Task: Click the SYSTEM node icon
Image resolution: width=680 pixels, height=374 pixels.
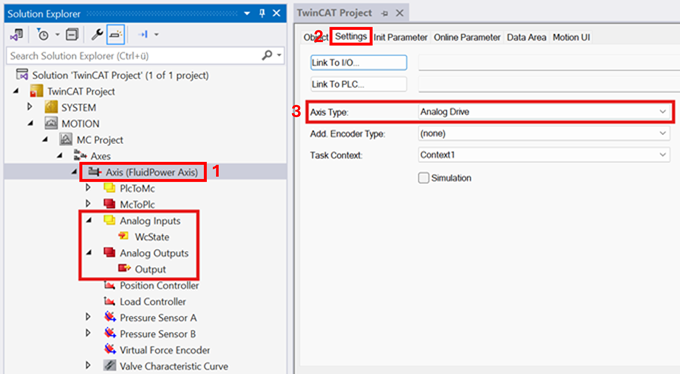Action: point(51,107)
